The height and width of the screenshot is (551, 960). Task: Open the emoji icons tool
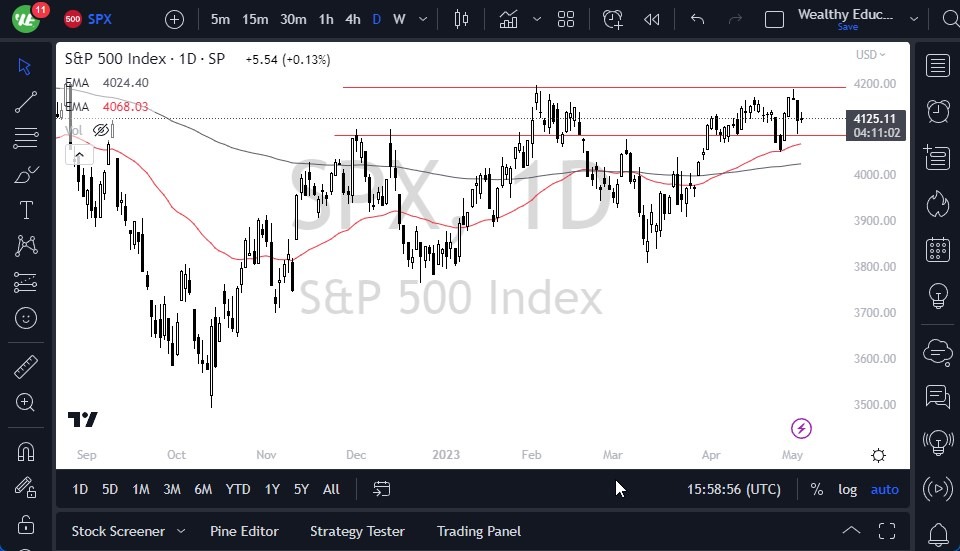tap(26, 318)
